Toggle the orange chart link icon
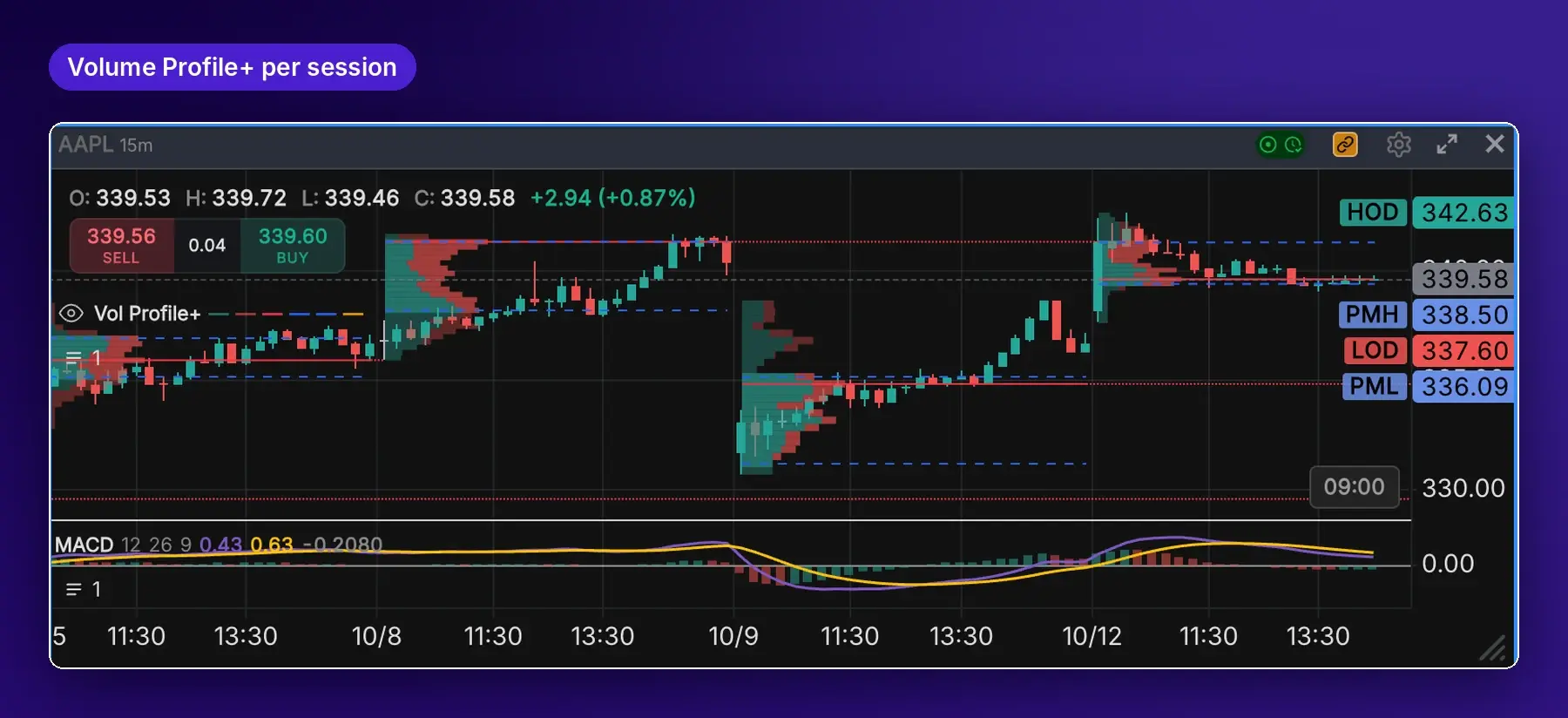The height and width of the screenshot is (718, 1568). point(1345,145)
